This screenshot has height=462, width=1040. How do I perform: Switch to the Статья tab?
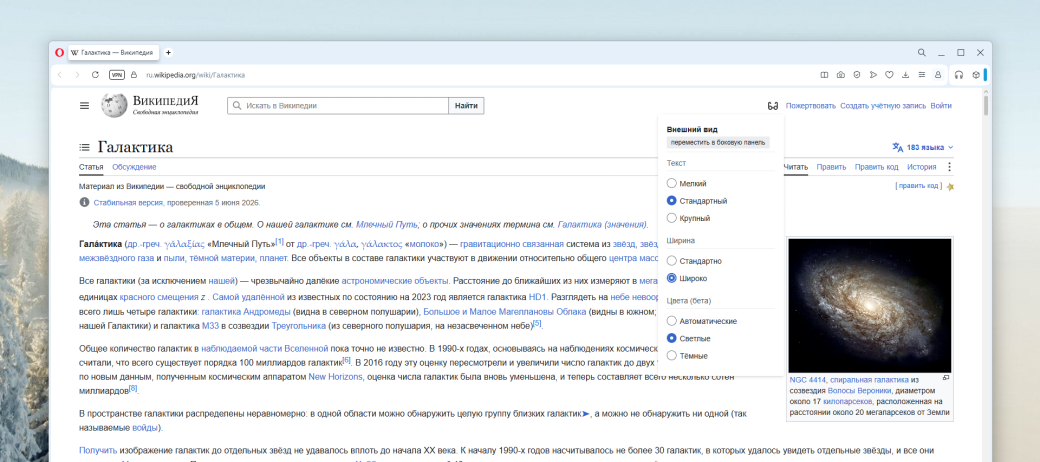click(91, 167)
